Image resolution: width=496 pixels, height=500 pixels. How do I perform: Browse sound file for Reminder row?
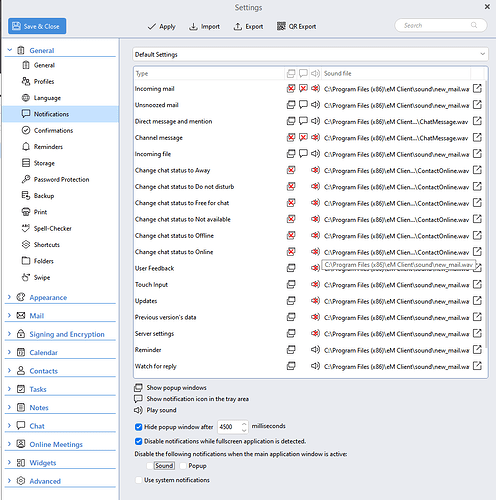pyautogui.click(x=477, y=350)
